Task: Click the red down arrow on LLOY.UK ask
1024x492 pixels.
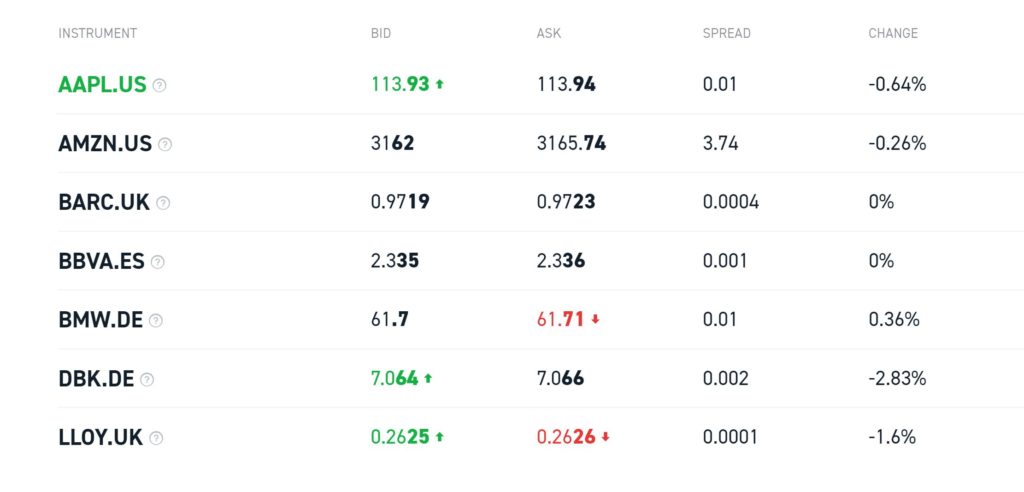Action: point(605,437)
